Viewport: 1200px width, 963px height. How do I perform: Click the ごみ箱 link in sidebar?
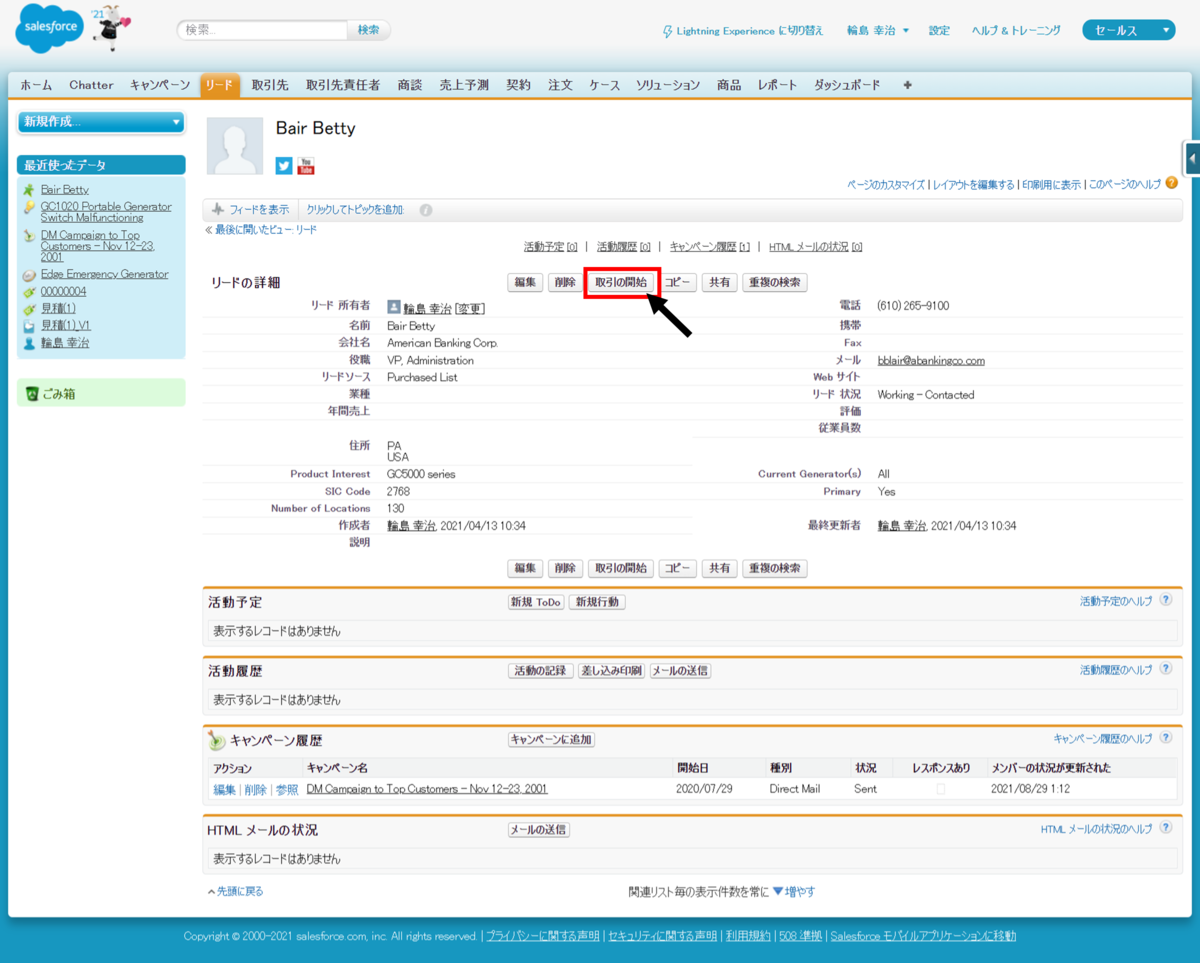[58, 394]
